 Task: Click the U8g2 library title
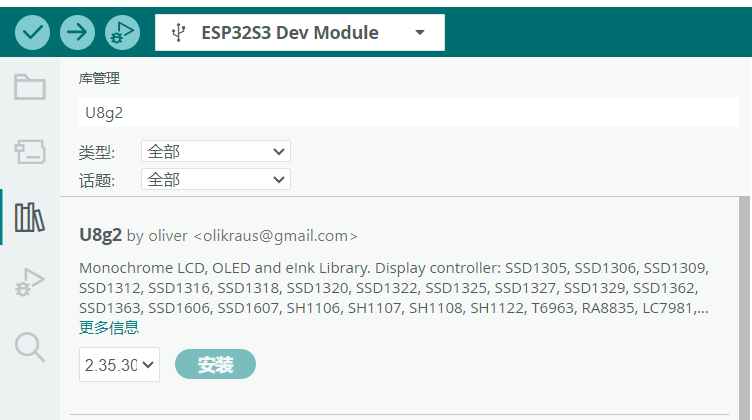(x=100, y=235)
